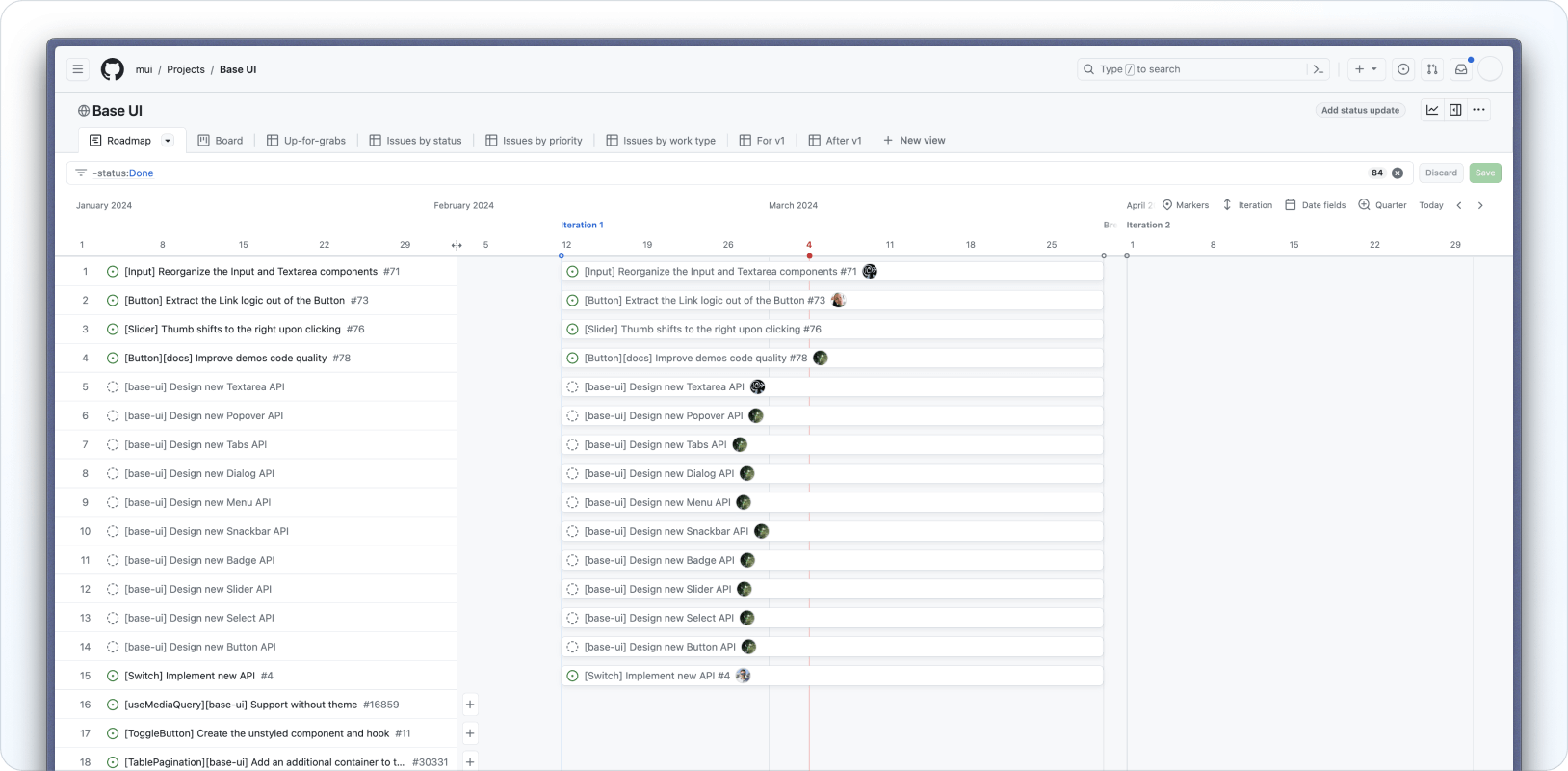Open the issues icon in the header
Screen dimensions: 1568x771
pyautogui.click(x=1403, y=69)
